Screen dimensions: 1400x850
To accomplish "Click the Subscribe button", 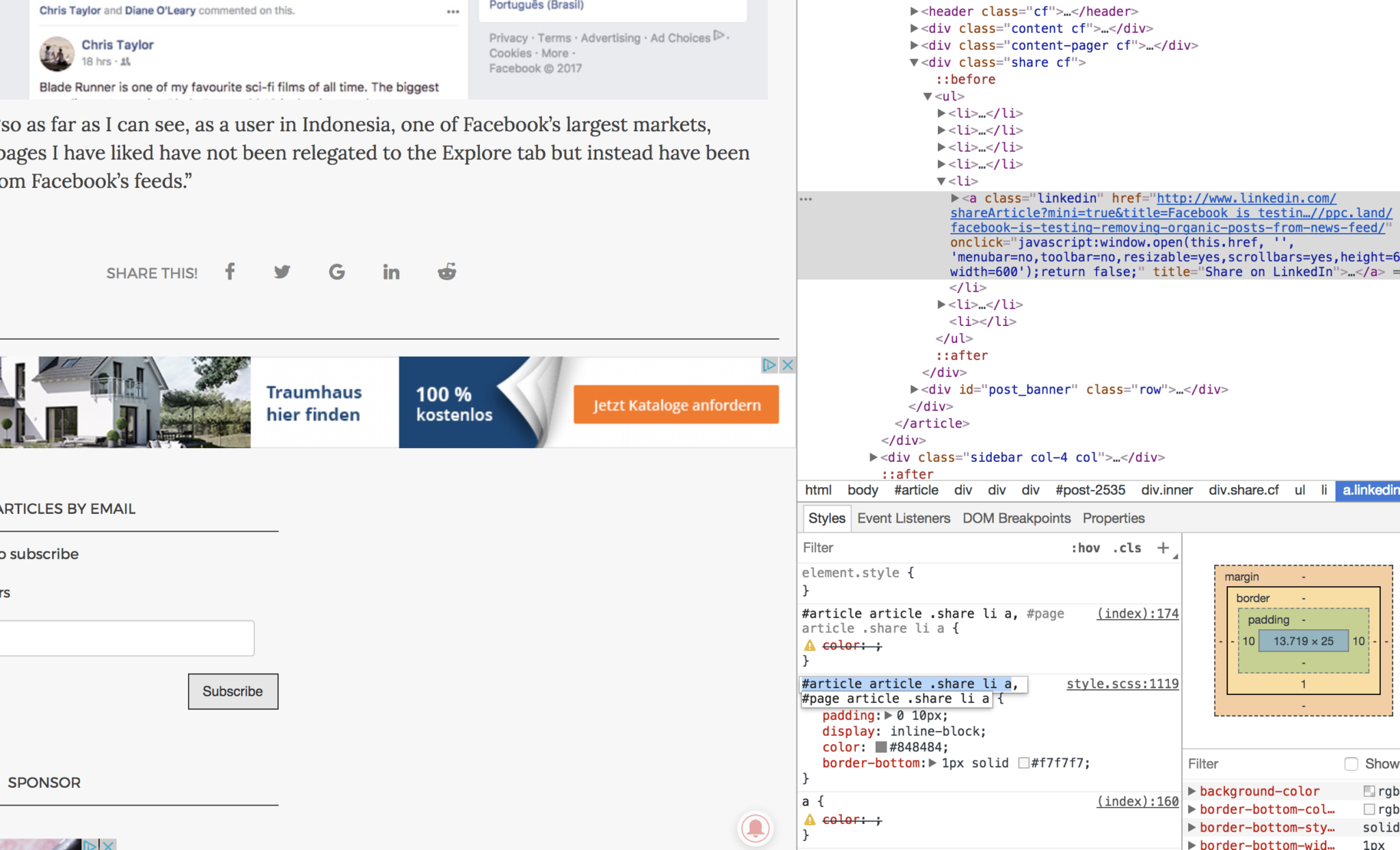I will (233, 691).
